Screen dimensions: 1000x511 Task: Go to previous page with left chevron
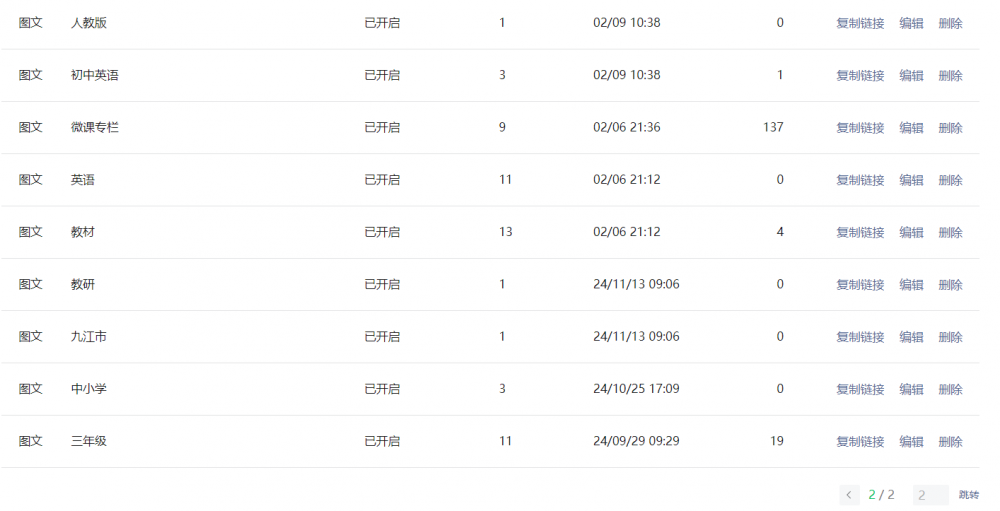click(849, 495)
